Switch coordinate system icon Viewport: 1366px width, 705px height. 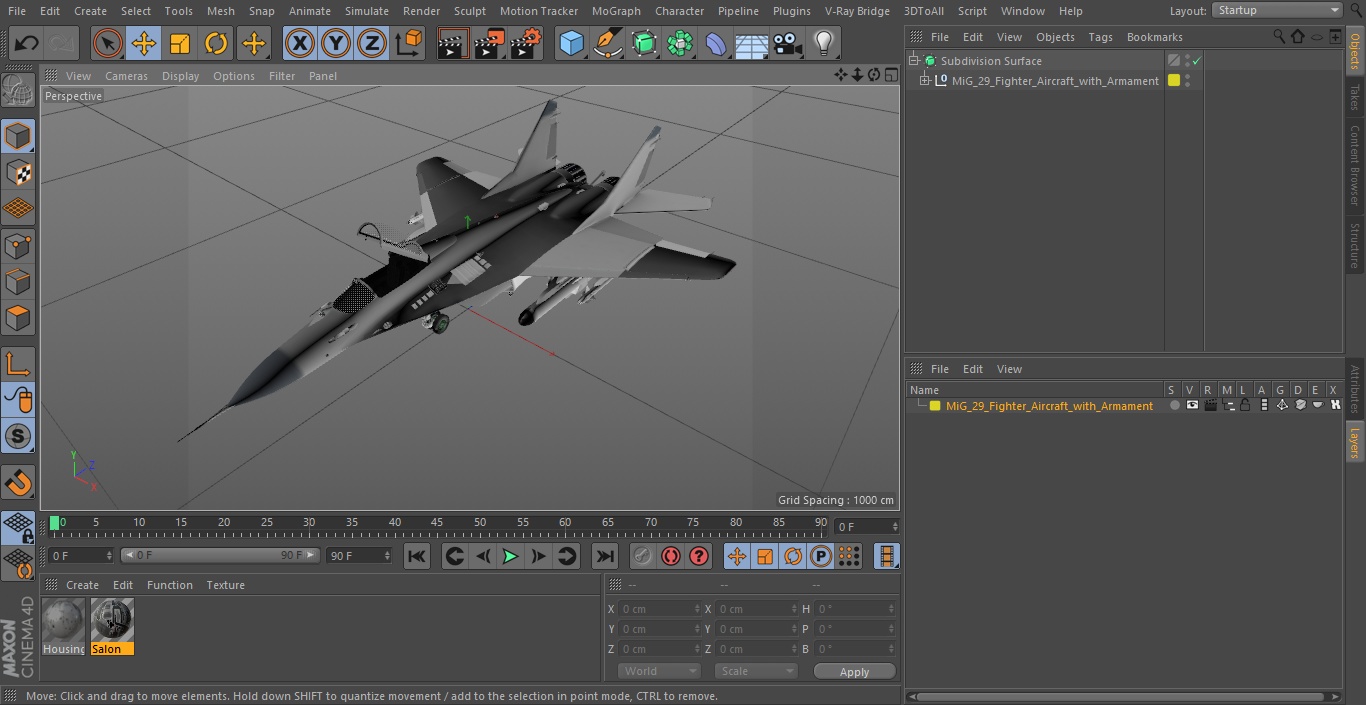pos(409,43)
